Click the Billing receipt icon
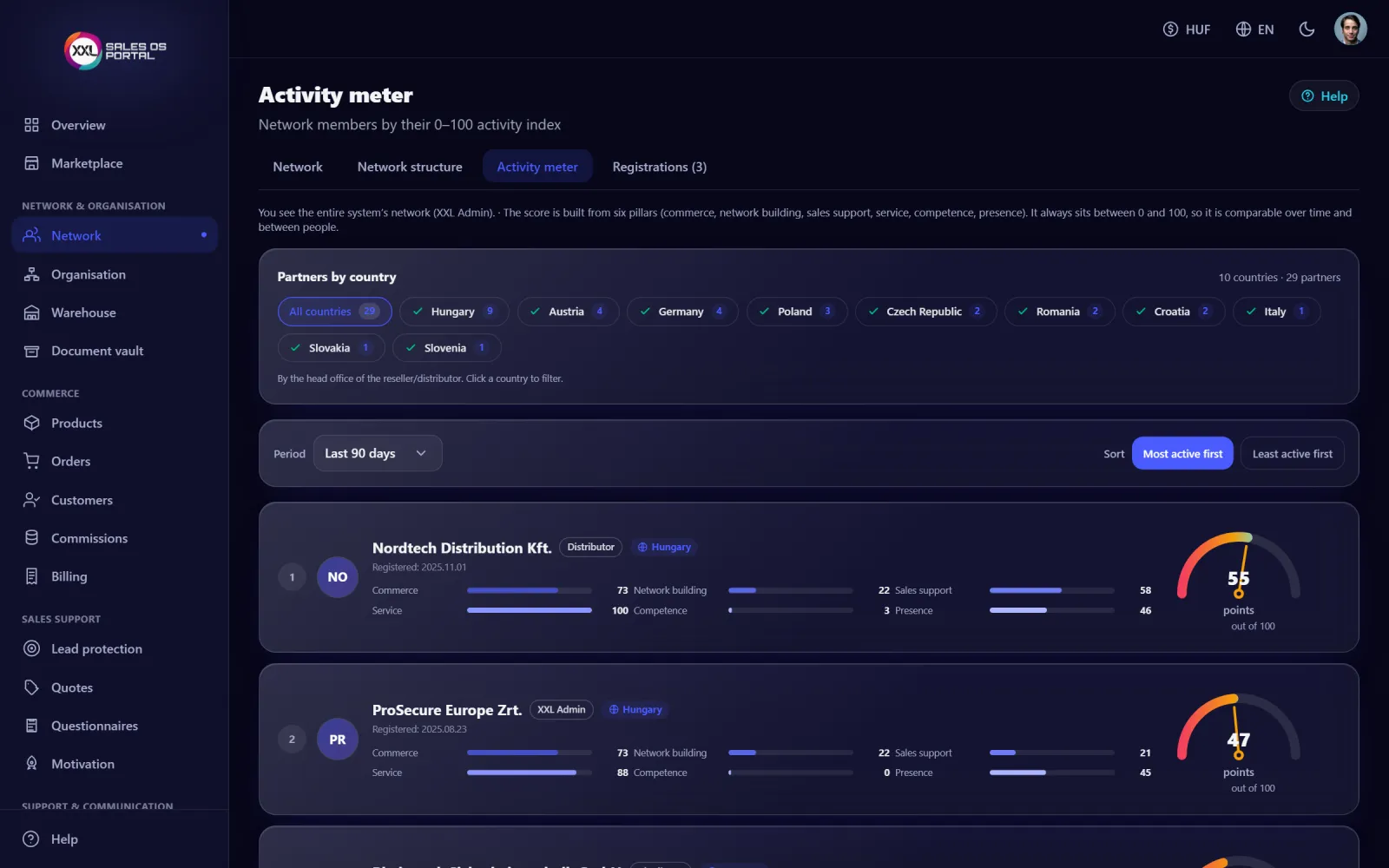 [x=32, y=576]
